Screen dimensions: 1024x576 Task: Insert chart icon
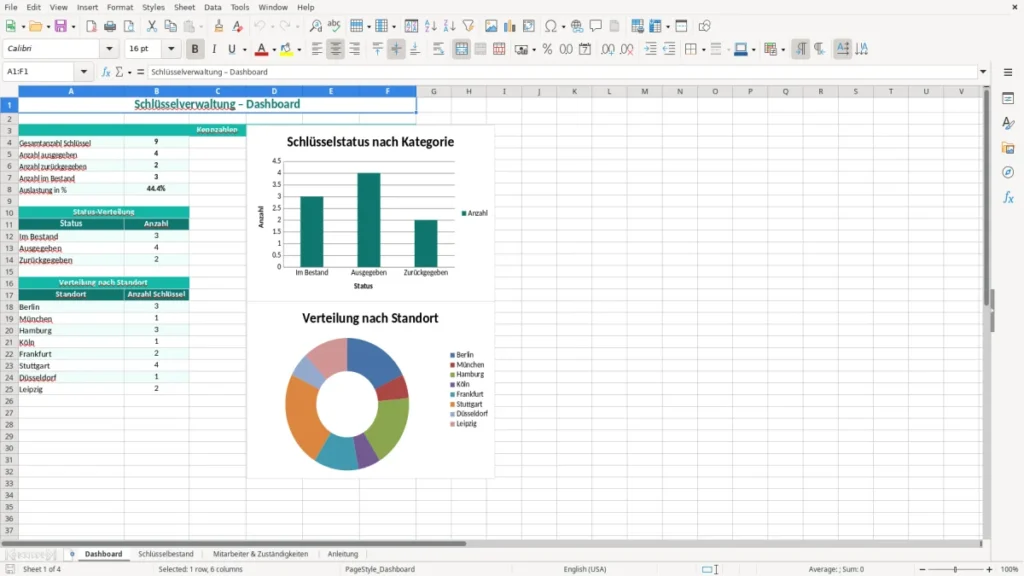tap(510, 26)
